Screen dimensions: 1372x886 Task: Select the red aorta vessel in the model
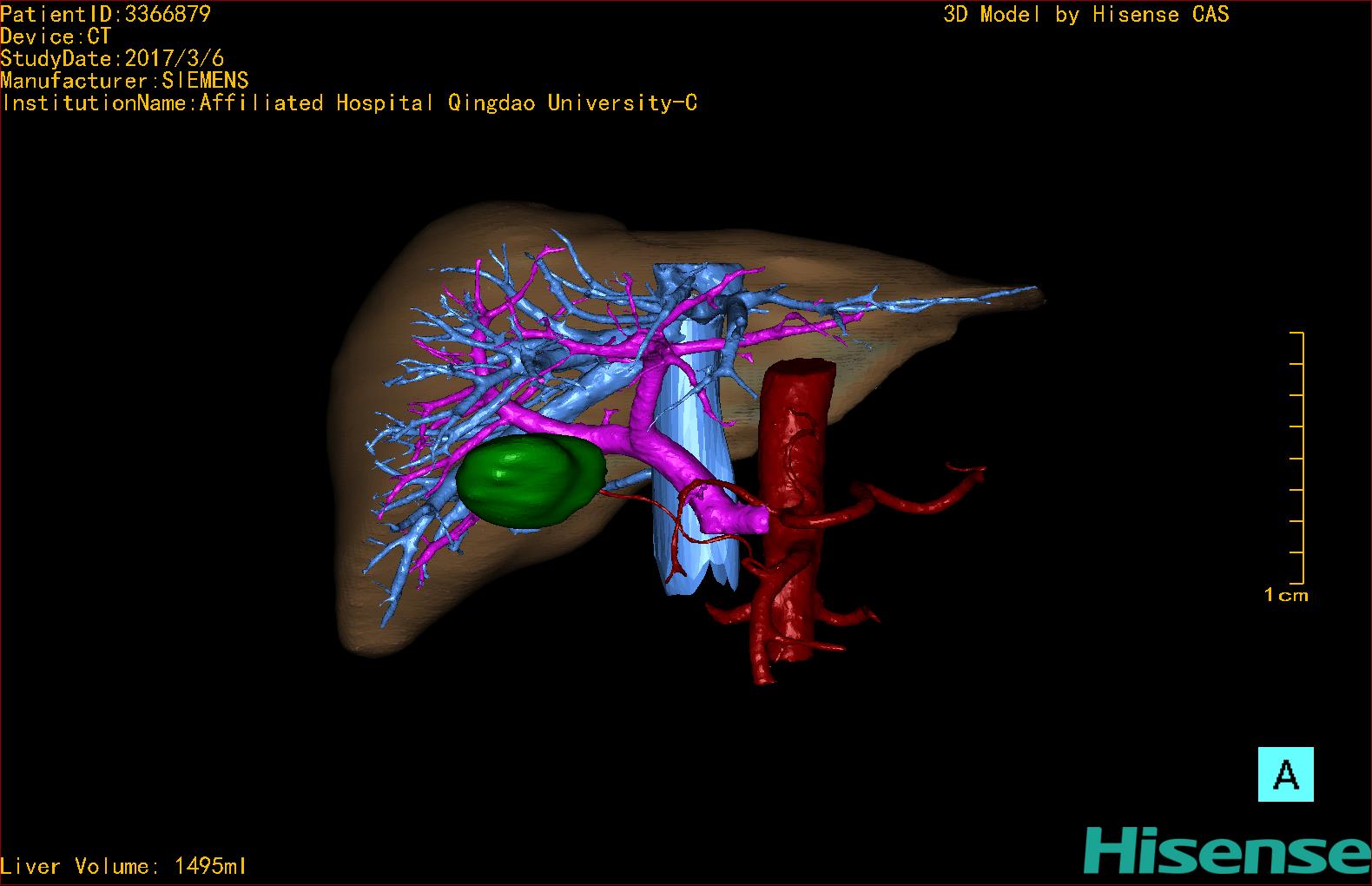(792, 512)
